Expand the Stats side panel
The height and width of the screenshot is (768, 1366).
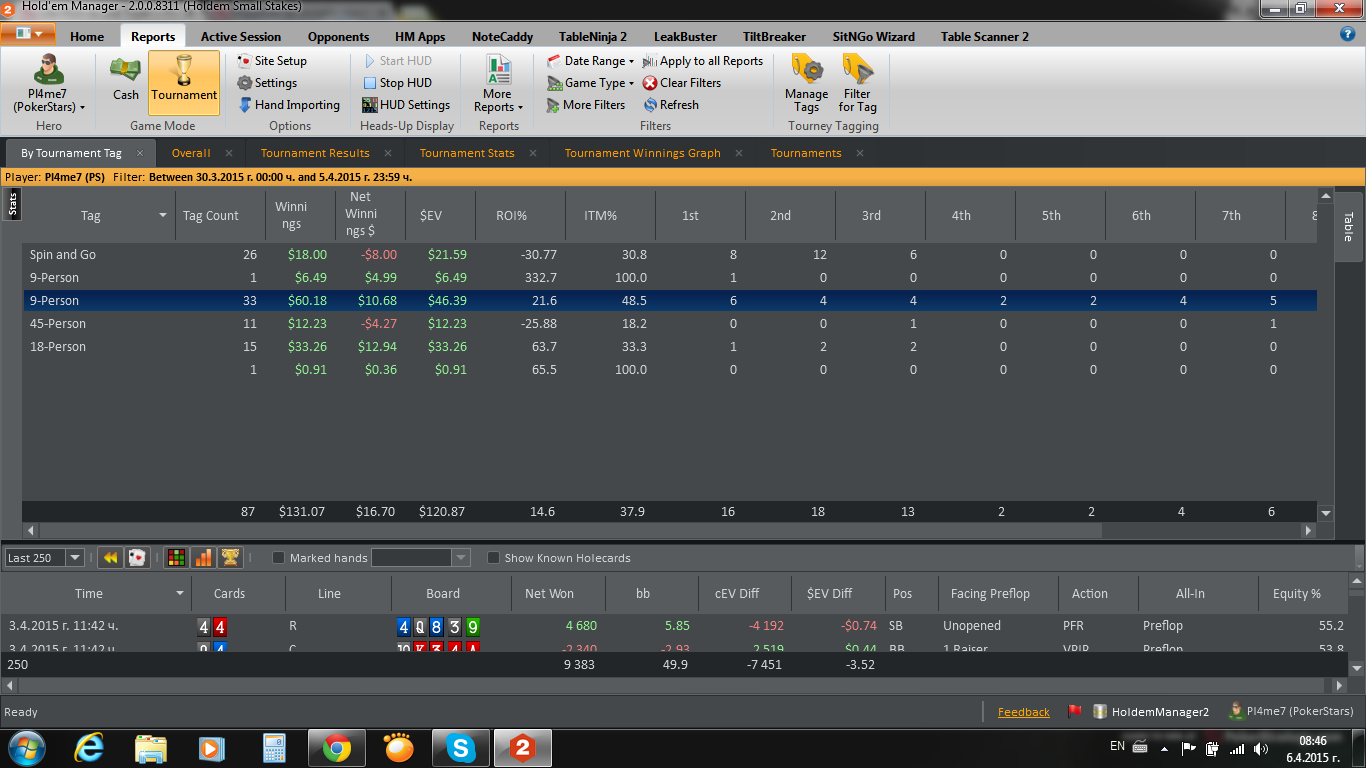coord(13,204)
